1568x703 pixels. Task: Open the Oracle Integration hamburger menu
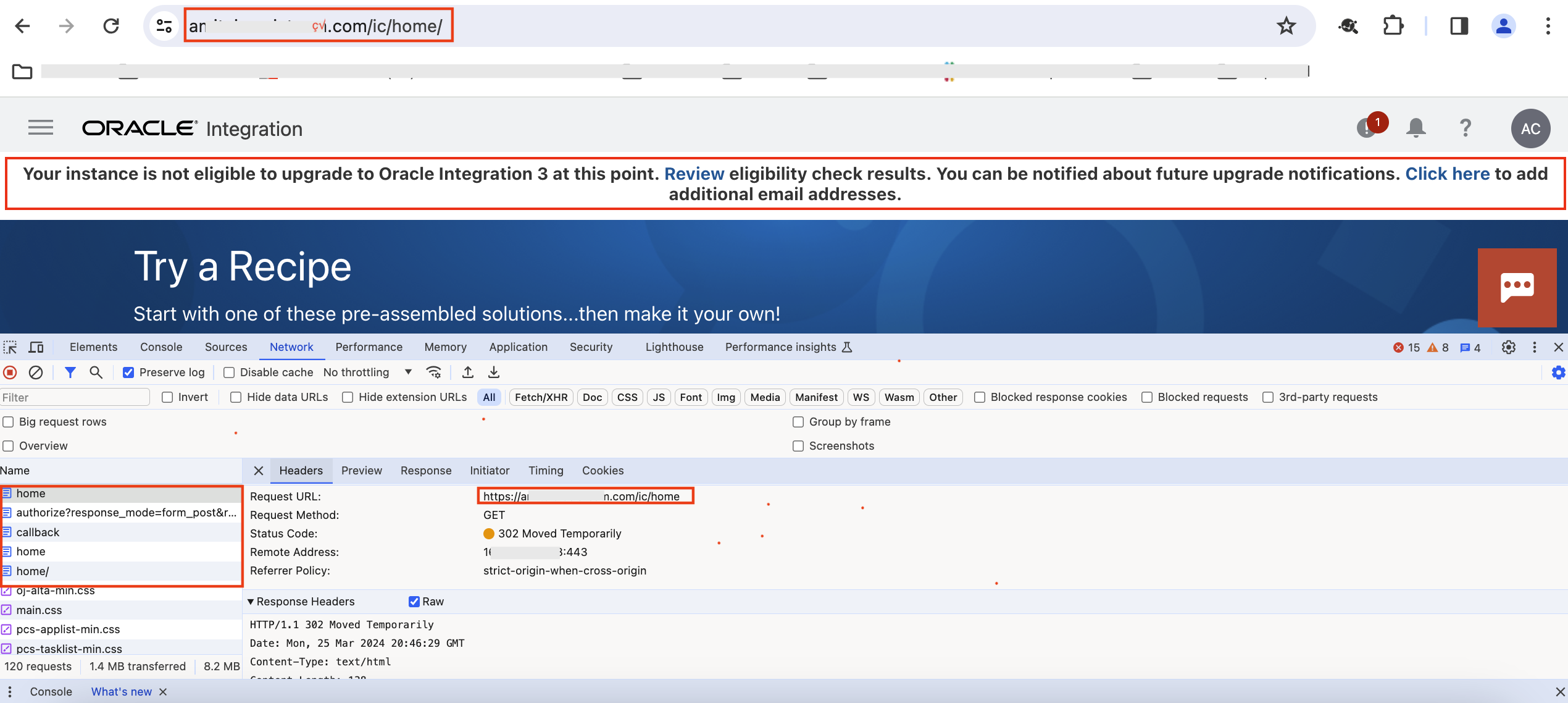40,127
